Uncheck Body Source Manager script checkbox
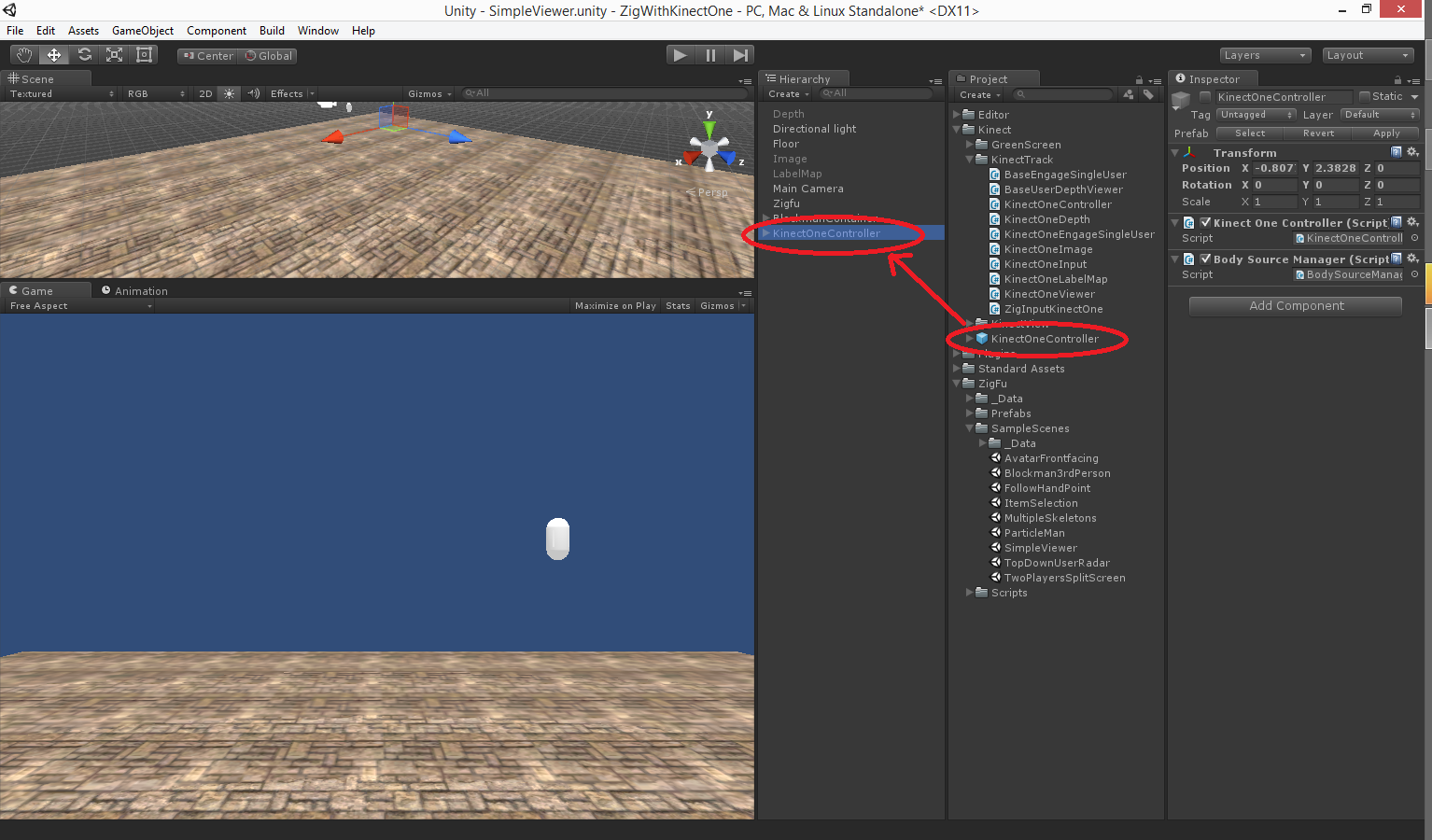The image size is (1432, 840). 1205,259
